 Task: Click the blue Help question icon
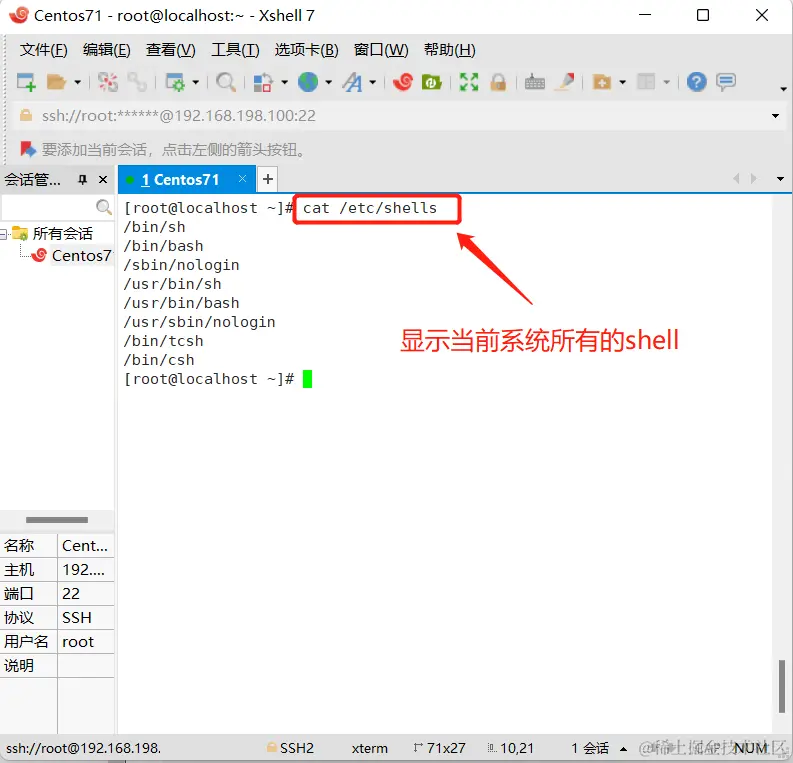696,82
